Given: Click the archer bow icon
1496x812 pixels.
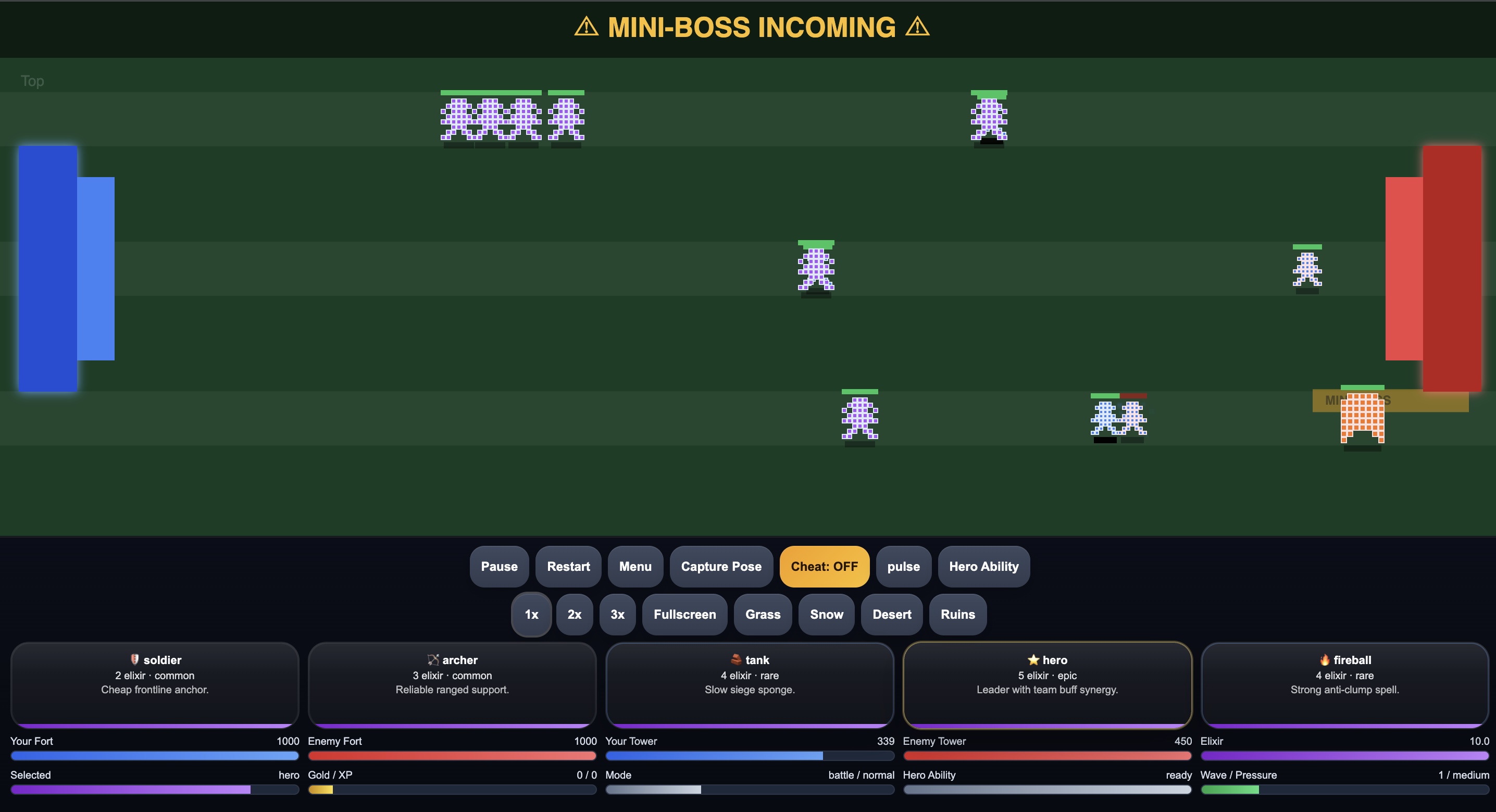Looking at the screenshot, I should coord(433,659).
